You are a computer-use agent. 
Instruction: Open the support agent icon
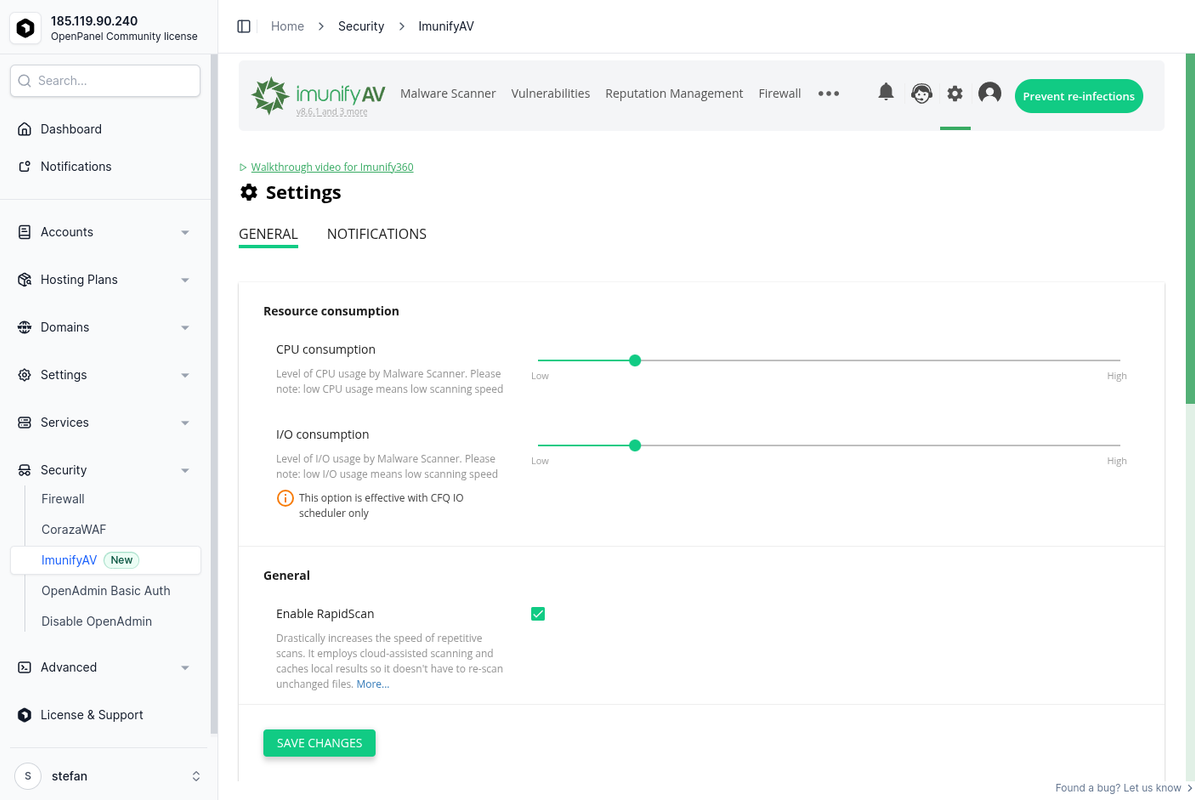921,94
